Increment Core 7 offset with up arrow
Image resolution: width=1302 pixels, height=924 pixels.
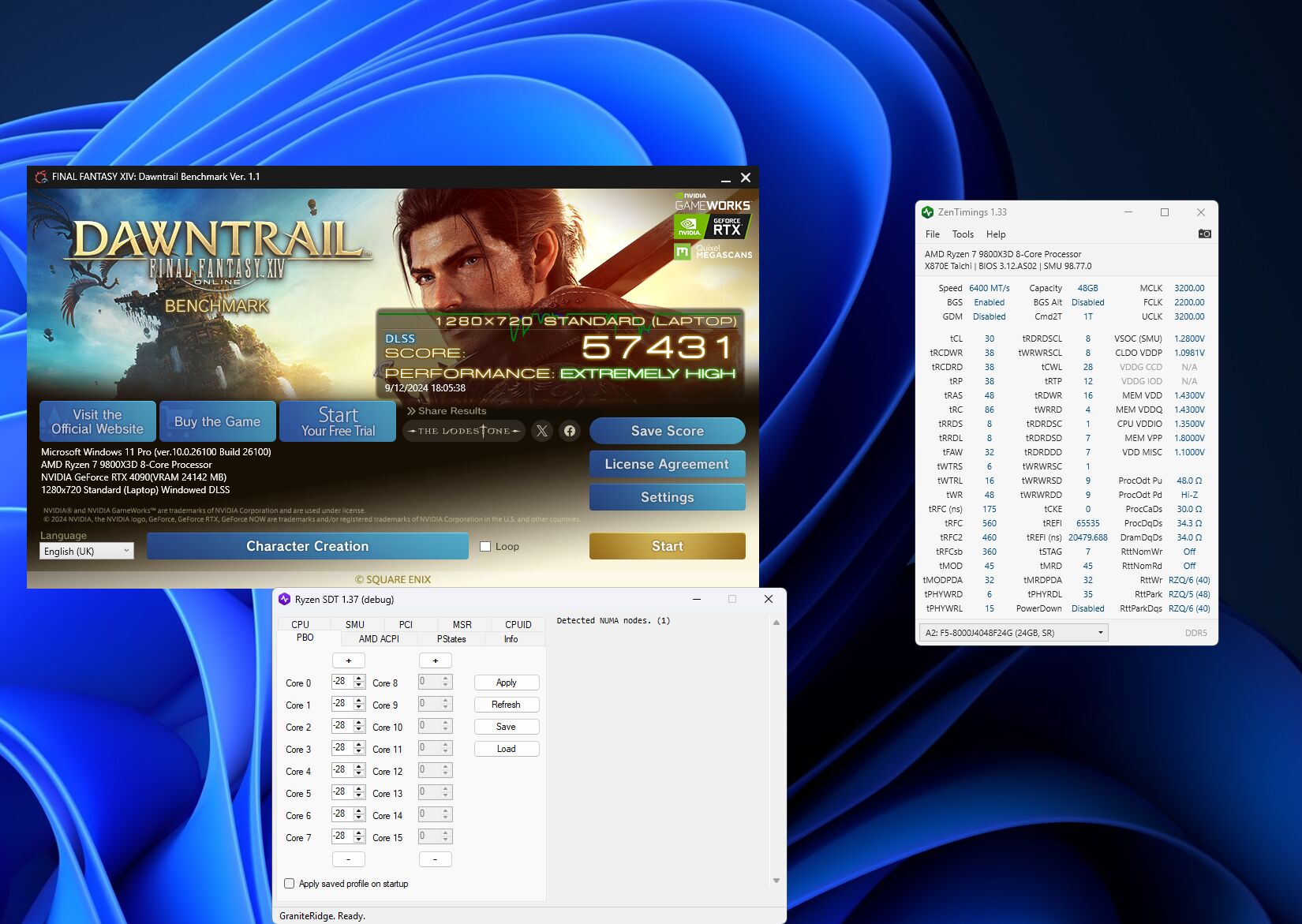pos(359,832)
